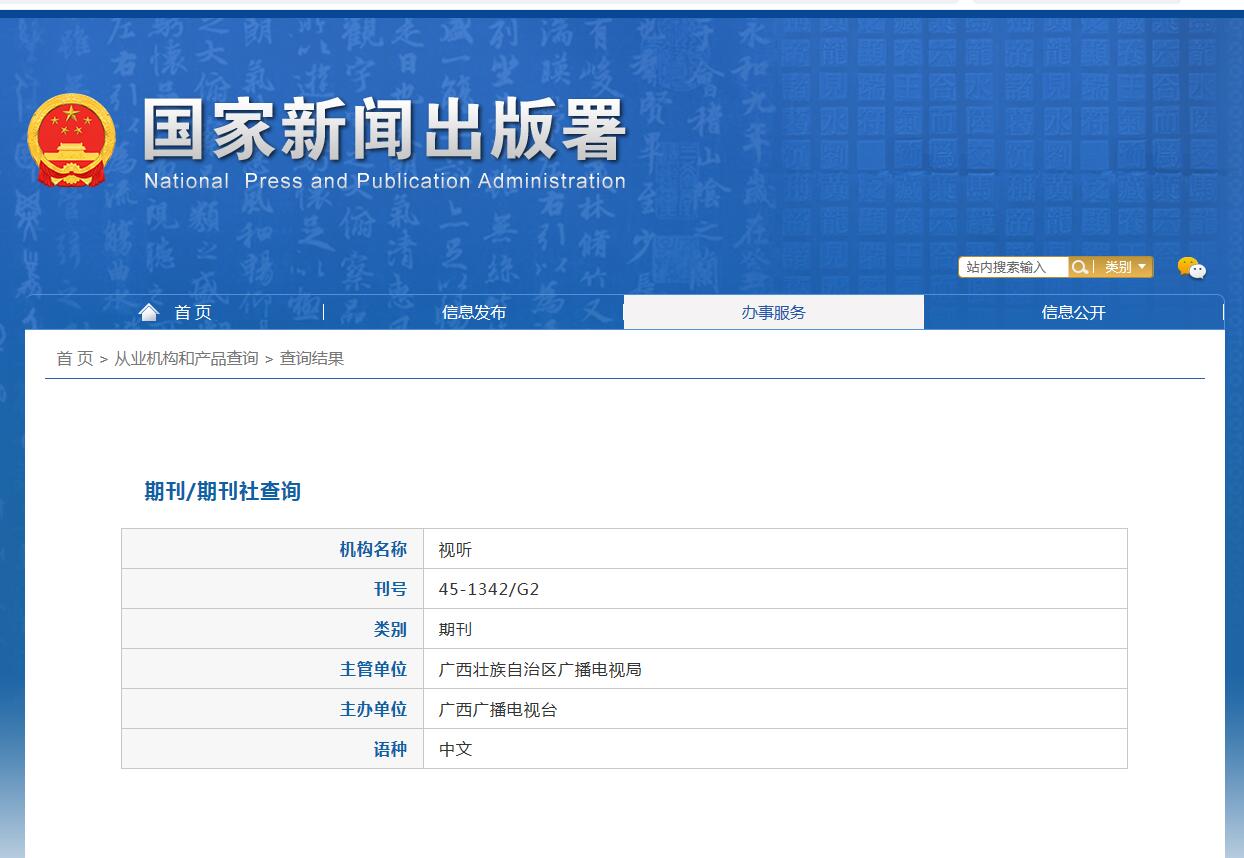This screenshot has height=858, width=1244.
Task: Switch to the 办事服务 tab
Action: click(774, 311)
